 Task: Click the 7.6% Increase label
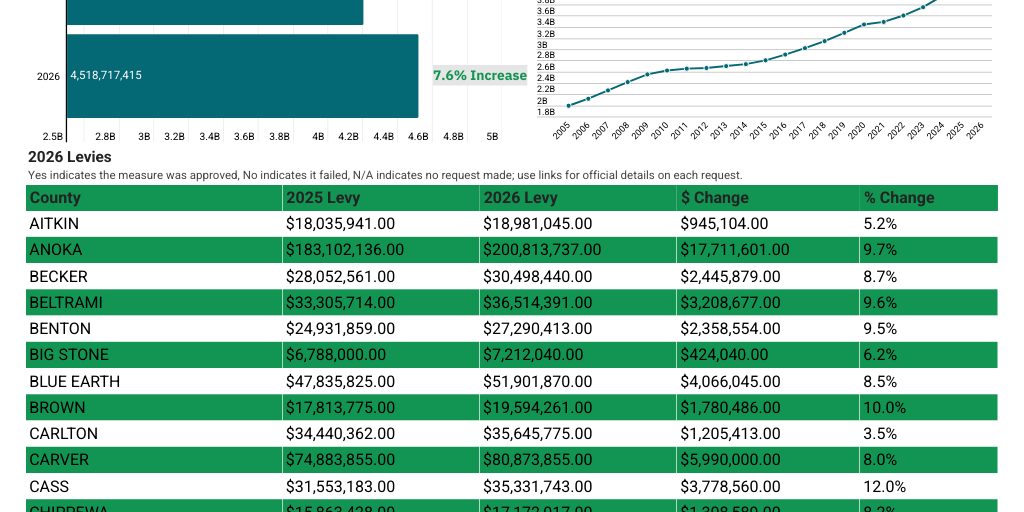tap(480, 75)
